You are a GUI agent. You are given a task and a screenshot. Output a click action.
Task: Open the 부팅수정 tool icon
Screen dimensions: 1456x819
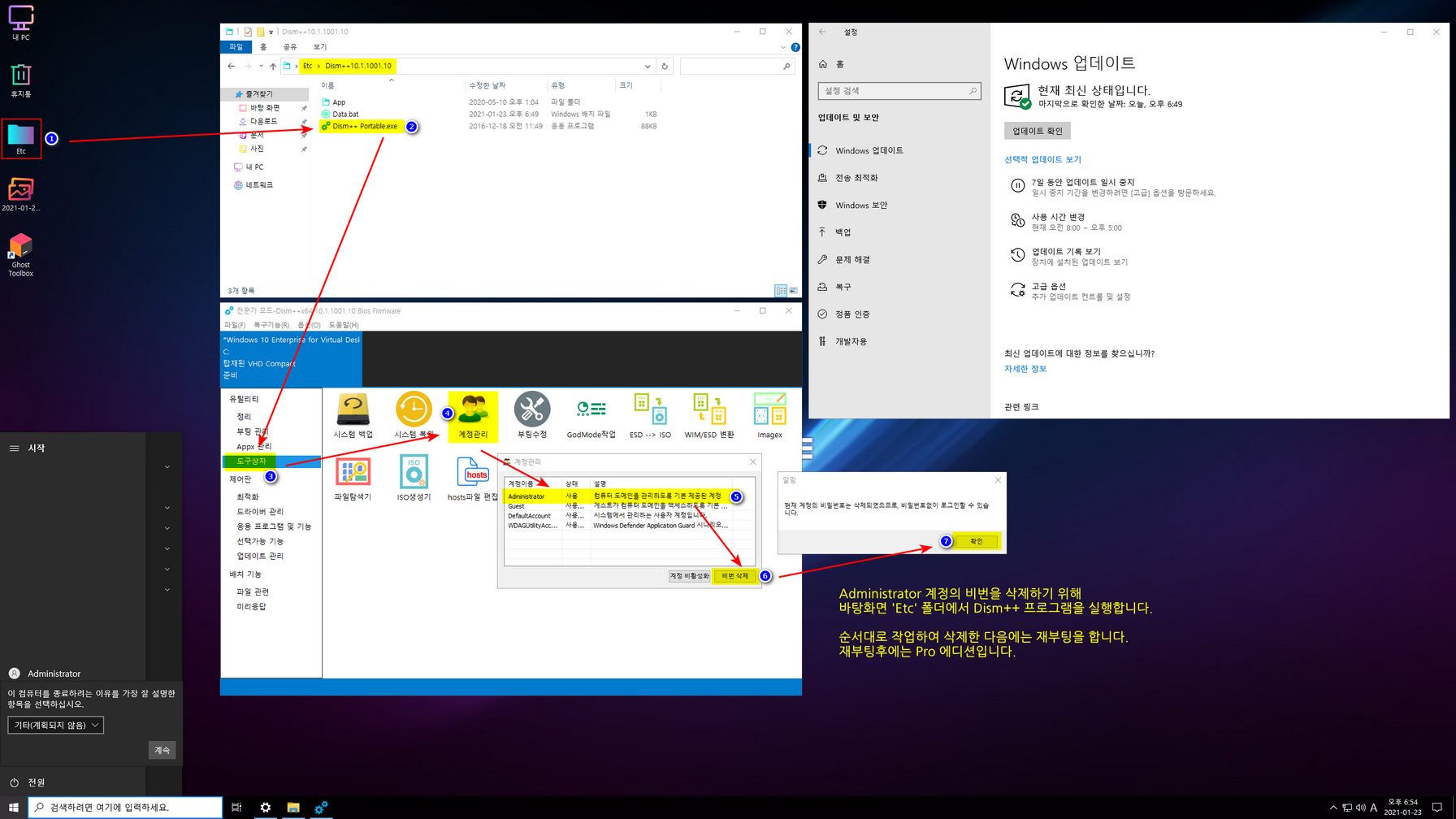click(x=532, y=416)
